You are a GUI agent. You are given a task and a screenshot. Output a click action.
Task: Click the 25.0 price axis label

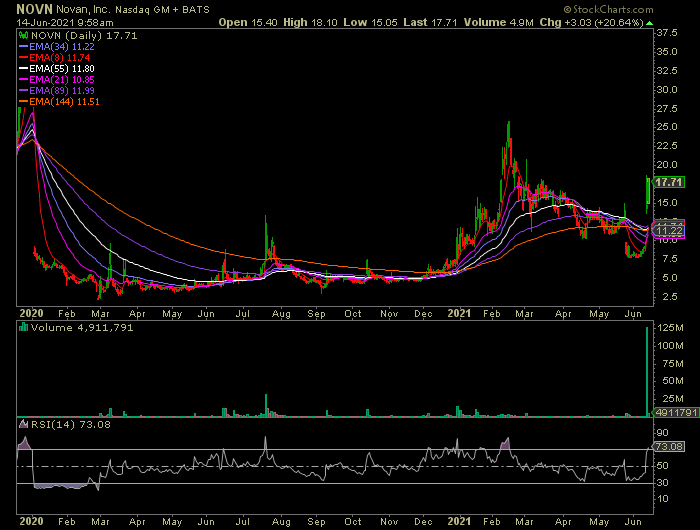click(667, 127)
